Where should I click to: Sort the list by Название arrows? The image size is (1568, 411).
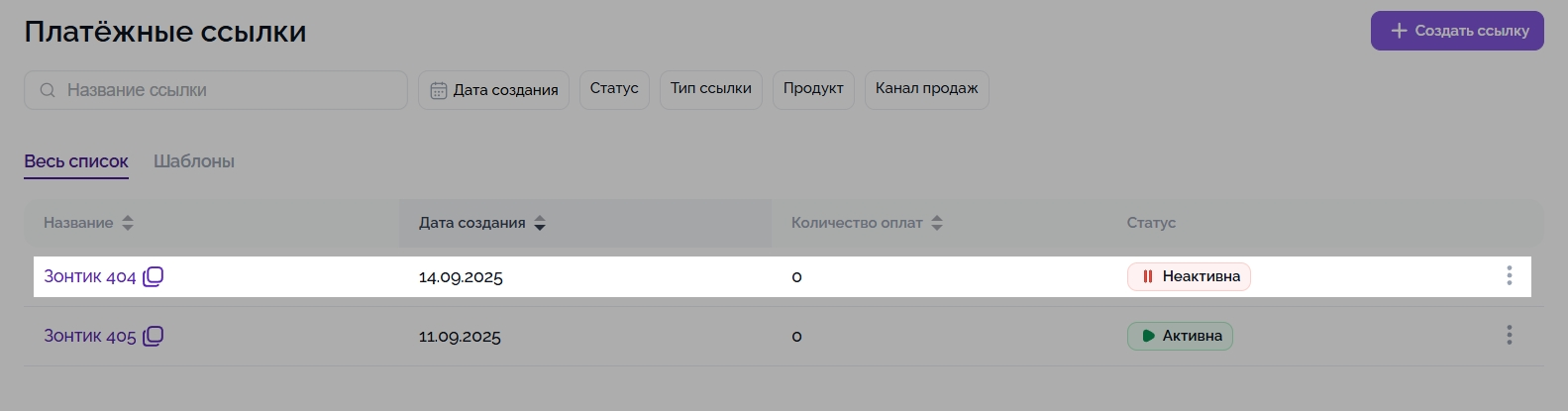(x=128, y=223)
